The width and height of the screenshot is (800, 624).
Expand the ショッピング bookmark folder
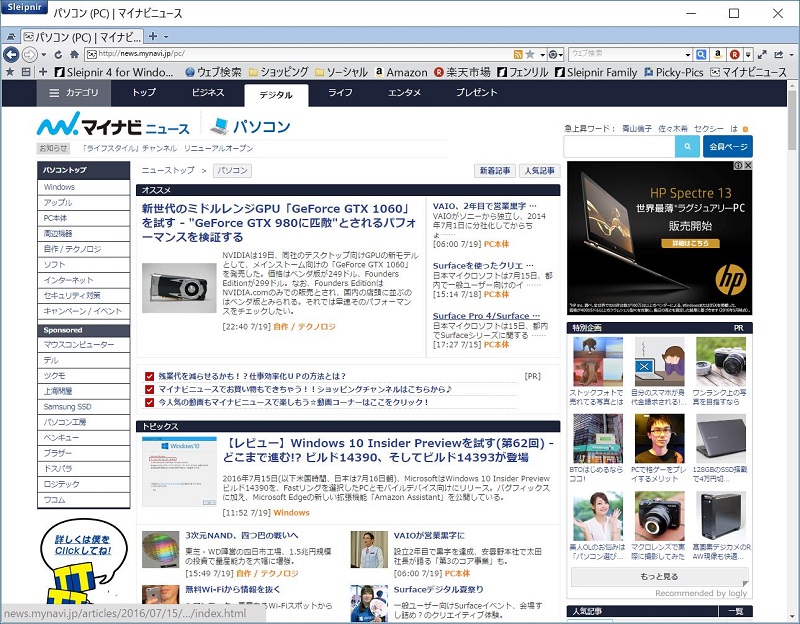[278, 72]
